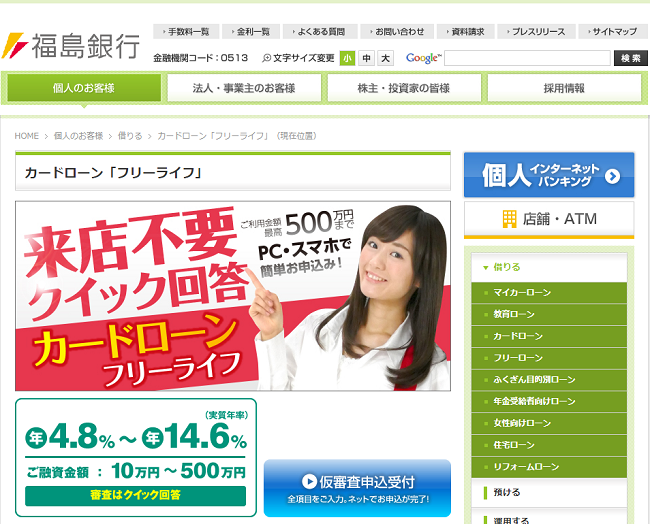Set text size to 中
650x524 pixels.
(366, 58)
